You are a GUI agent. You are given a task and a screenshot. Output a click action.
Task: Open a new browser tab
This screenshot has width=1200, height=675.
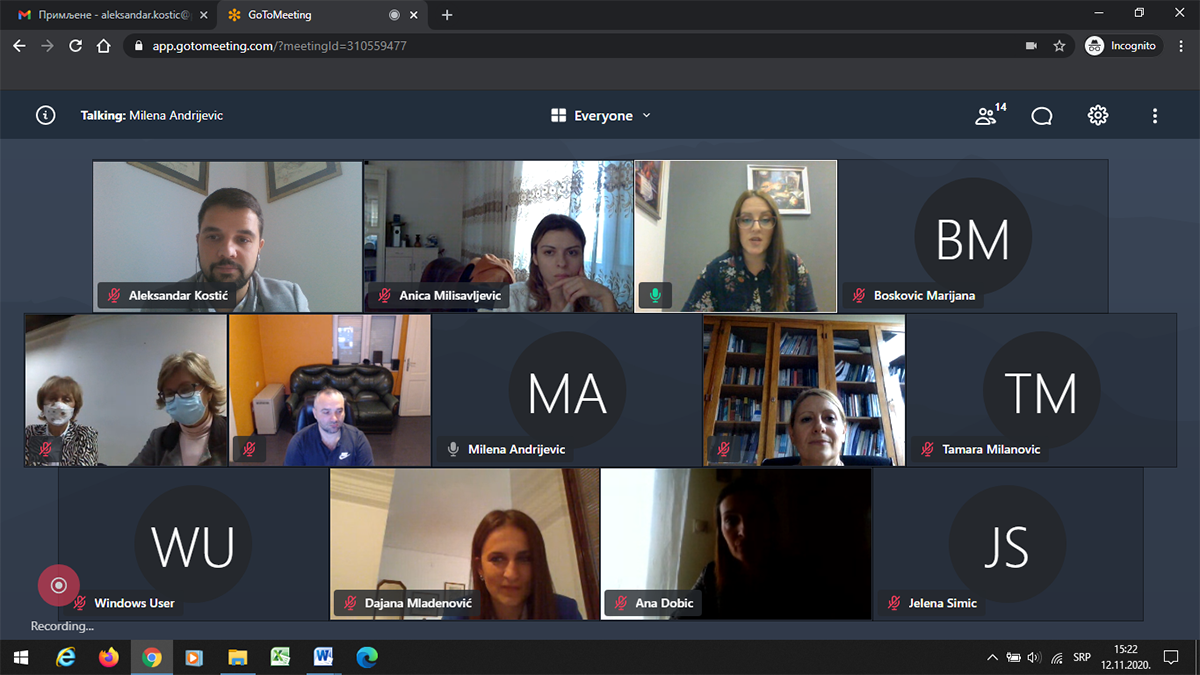[x=447, y=15]
